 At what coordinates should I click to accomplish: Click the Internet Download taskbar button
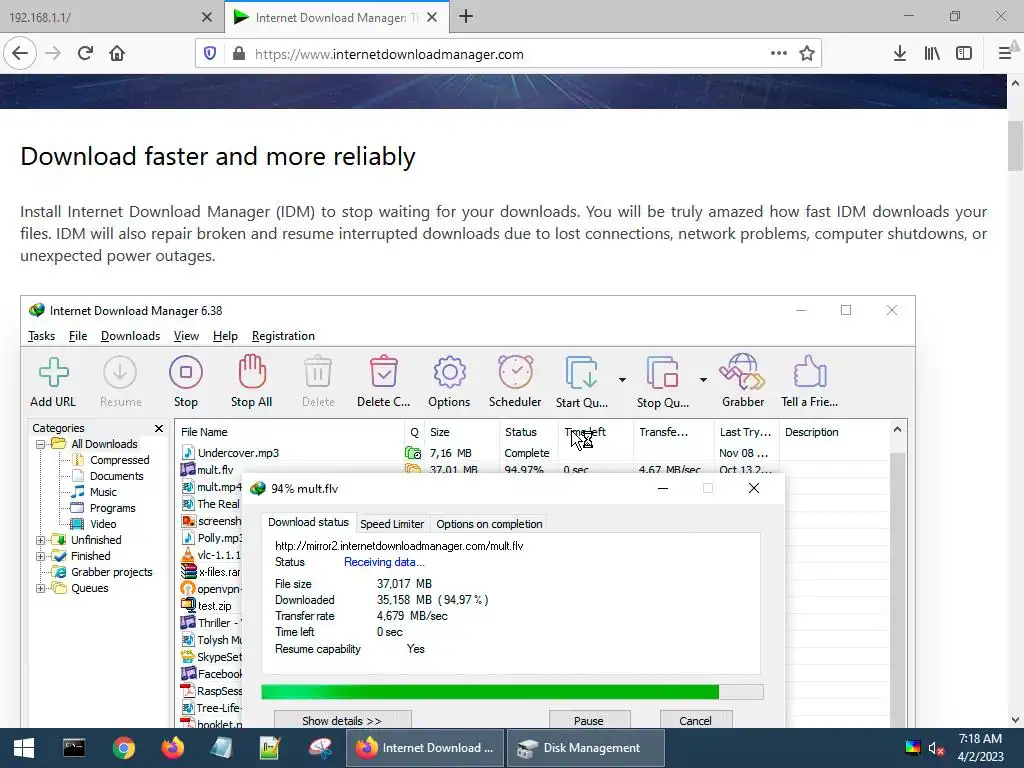pos(425,748)
